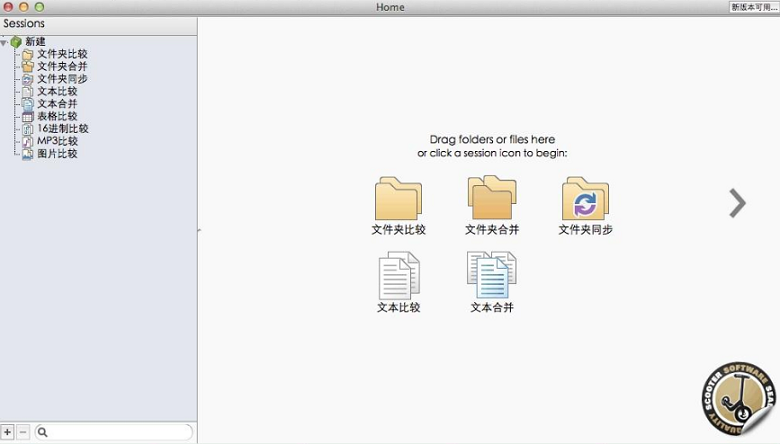Click music icon beside MP3比较
Viewport: 780px width, 444px height.
pos(28,141)
